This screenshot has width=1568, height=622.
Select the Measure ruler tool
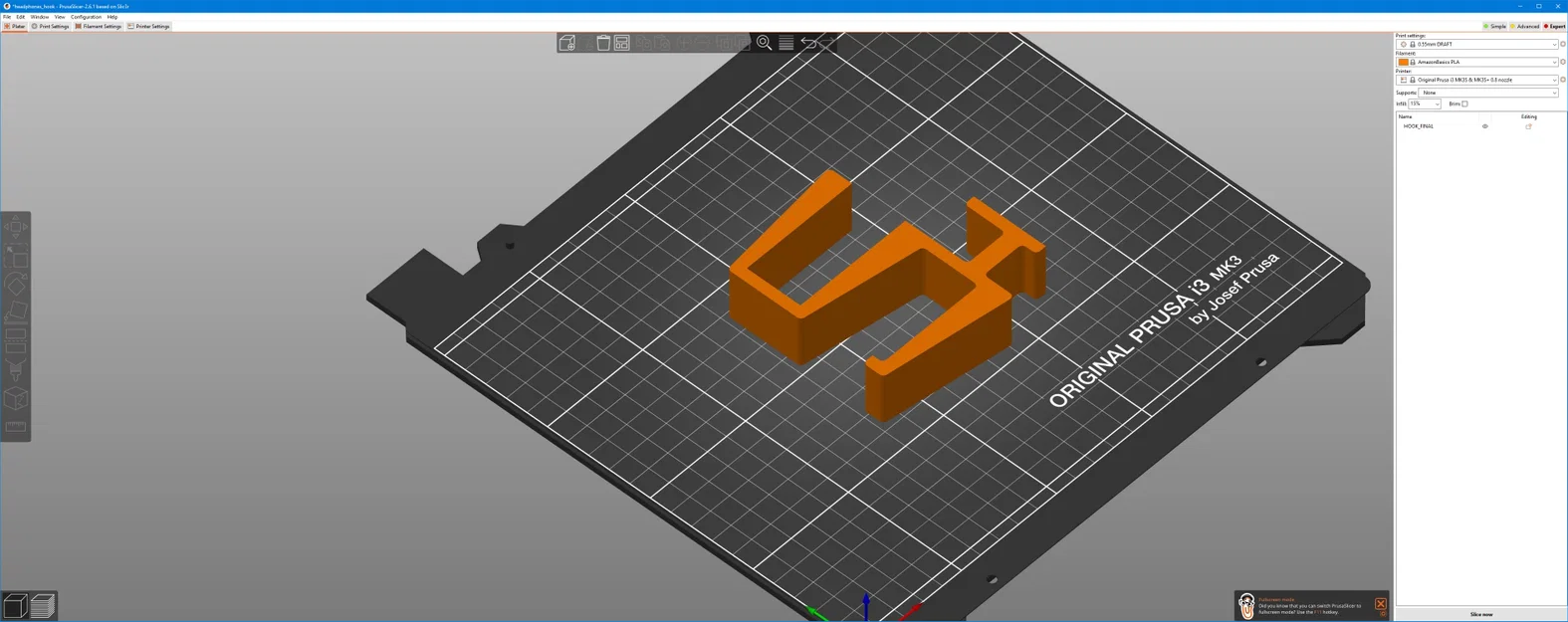point(16,427)
